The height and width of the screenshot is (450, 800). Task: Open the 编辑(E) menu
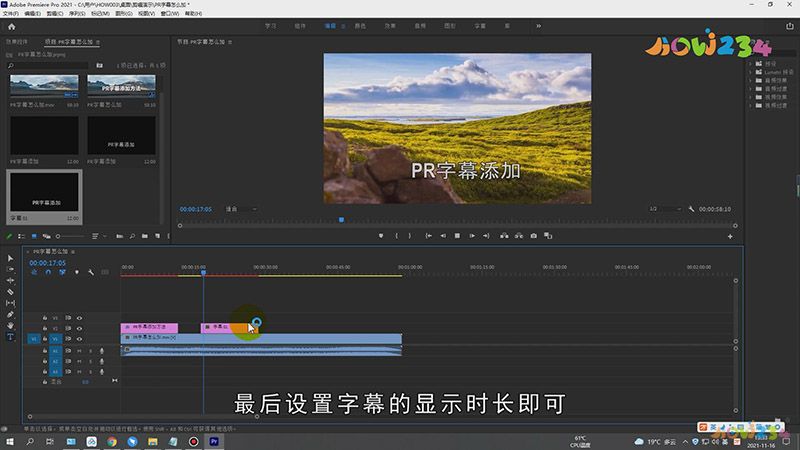click(x=32, y=14)
